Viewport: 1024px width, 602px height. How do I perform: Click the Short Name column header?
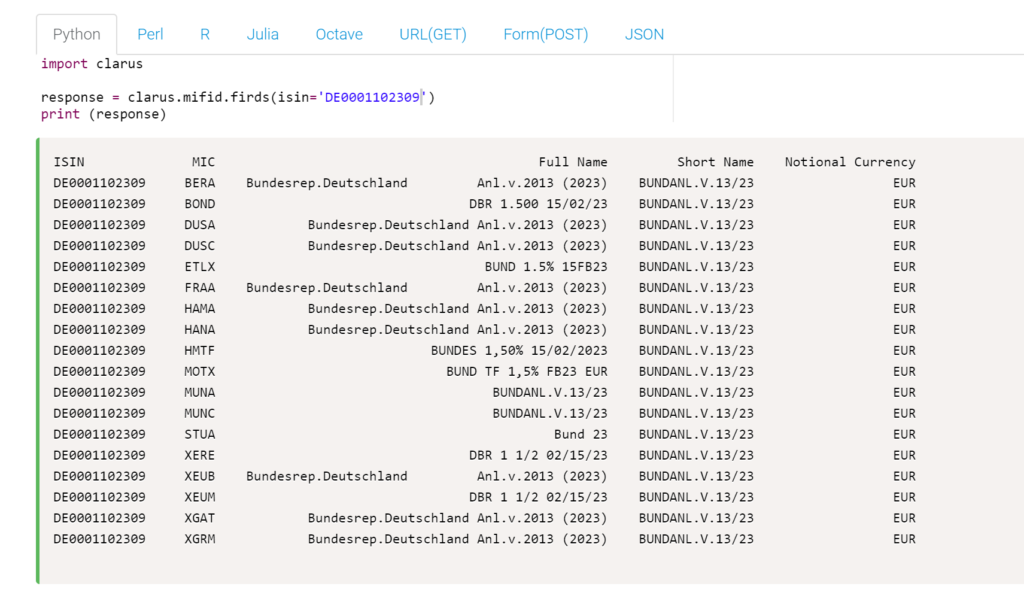[715, 162]
